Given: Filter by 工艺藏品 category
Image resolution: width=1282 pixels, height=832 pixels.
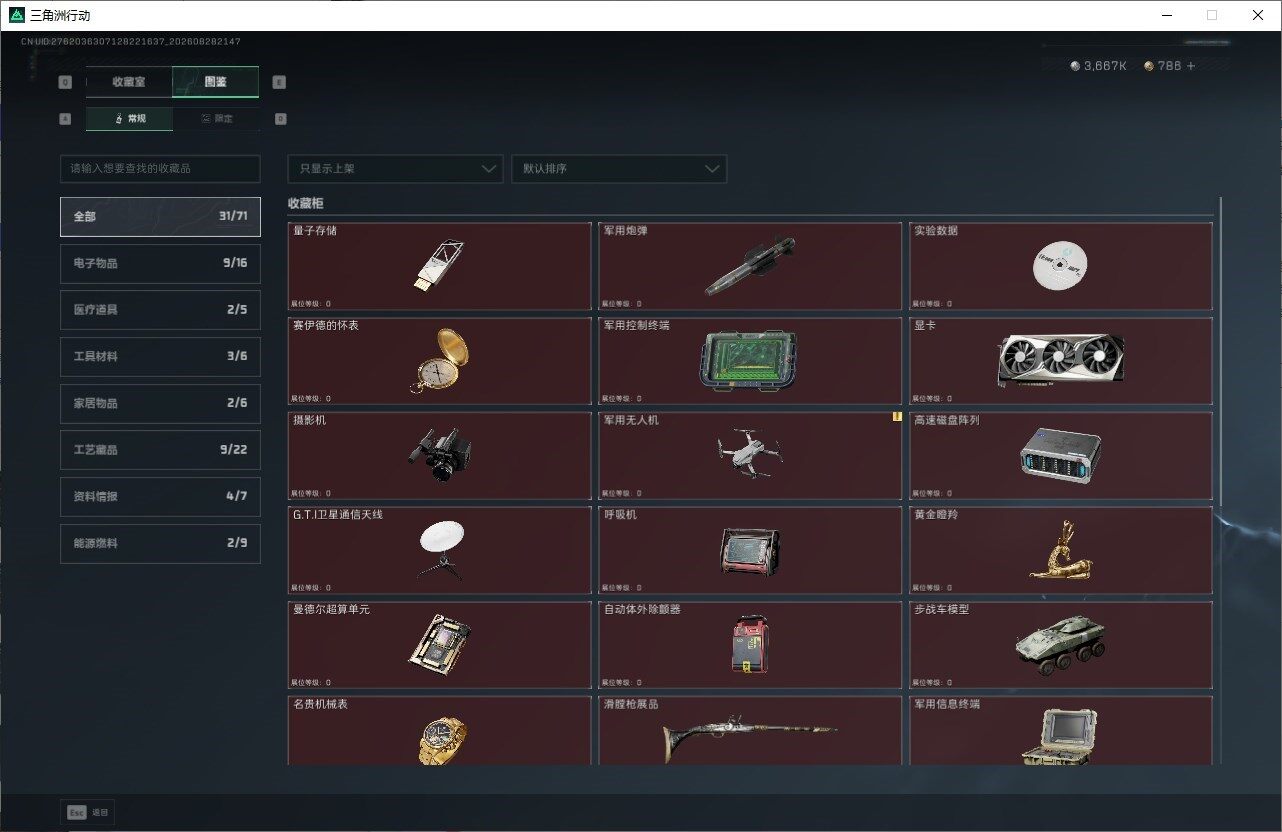Looking at the screenshot, I should (x=160, y=450).
